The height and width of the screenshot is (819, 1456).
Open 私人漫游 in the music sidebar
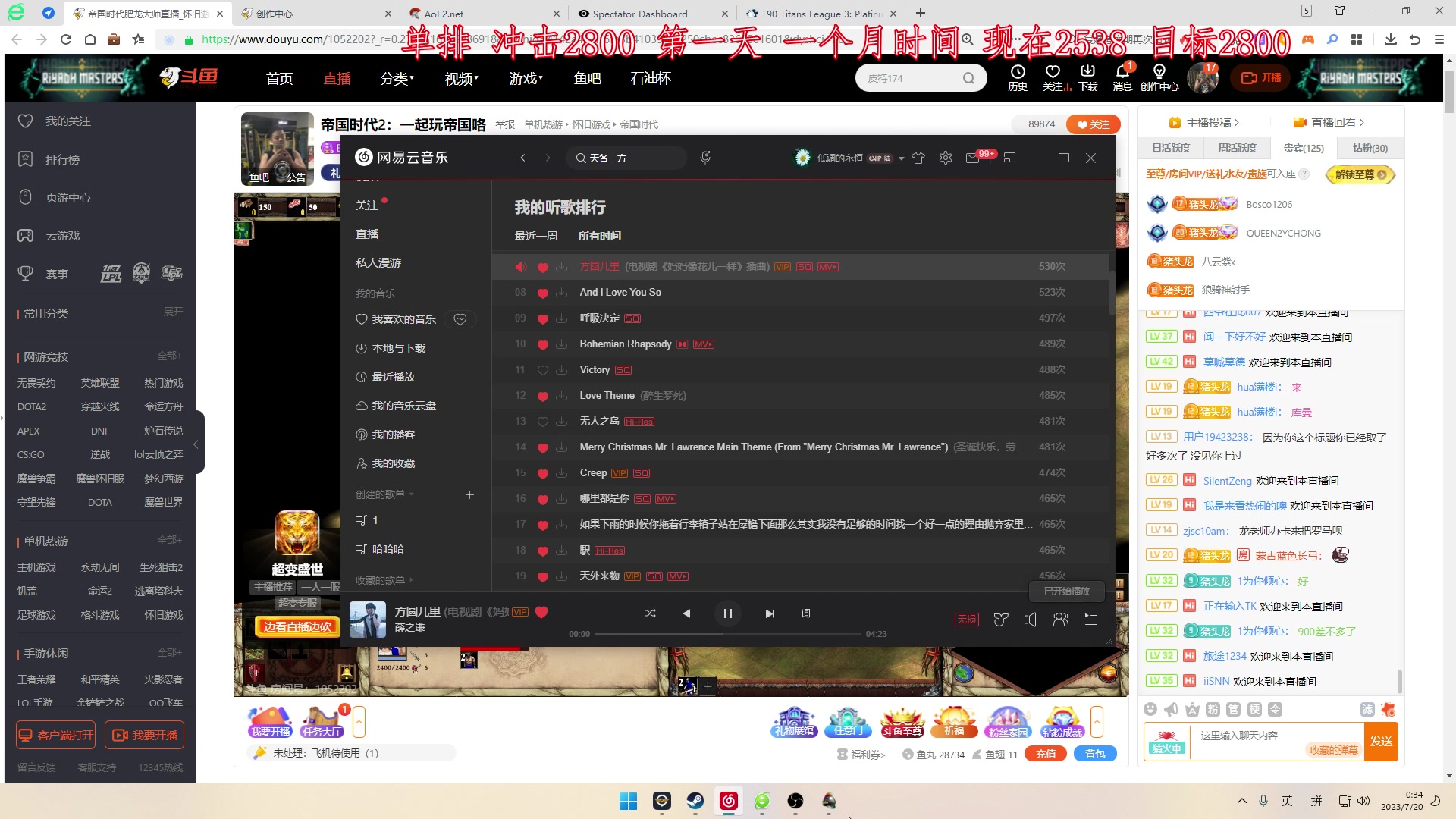pos(378,262)
